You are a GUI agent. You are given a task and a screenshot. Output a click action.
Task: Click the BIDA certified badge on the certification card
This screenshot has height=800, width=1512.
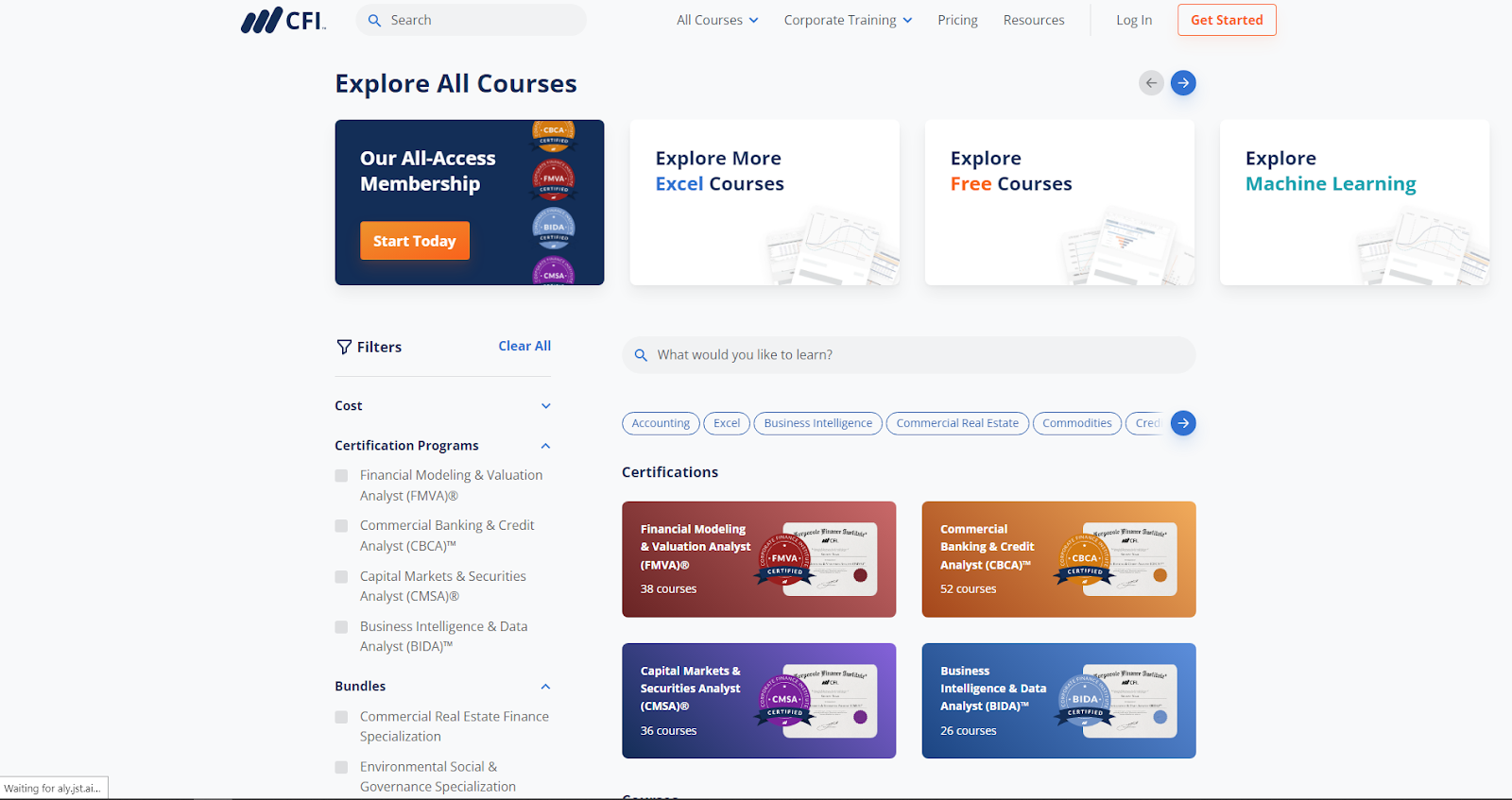point(1084,701)
